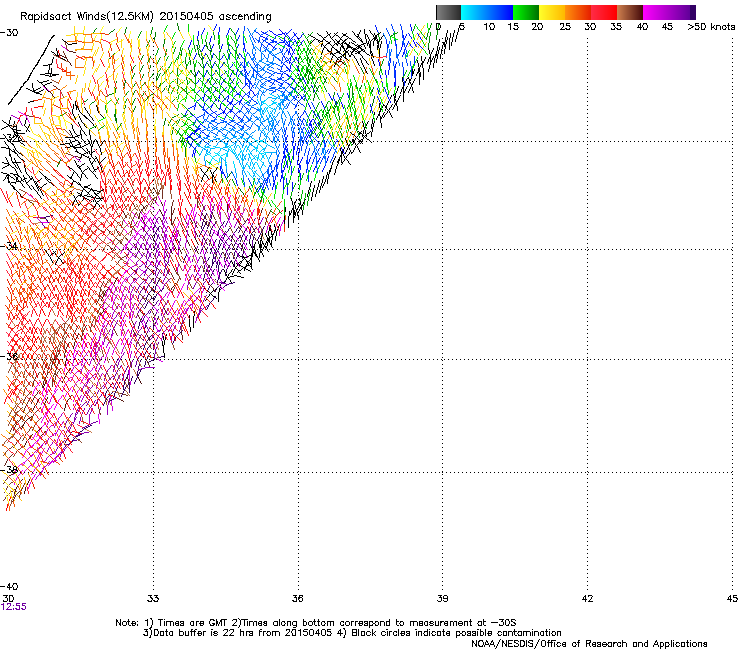The image size is (740, 650).
Task: Click the '10' legend scale label
Action: point(489,27)
